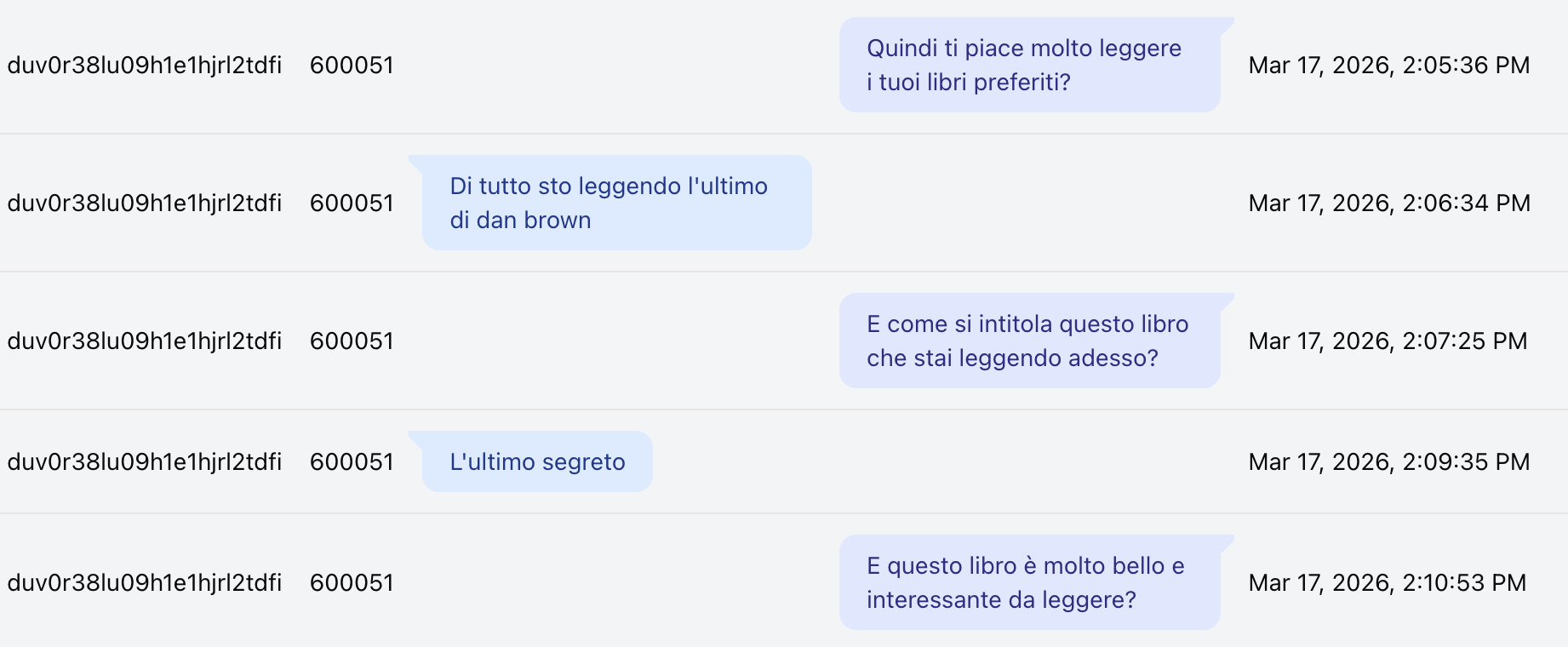1568x647 pixels.
Task: Click the timestamp Mar 17, 2026, 2:09:35 PM
Action: tap(1389, 462)
